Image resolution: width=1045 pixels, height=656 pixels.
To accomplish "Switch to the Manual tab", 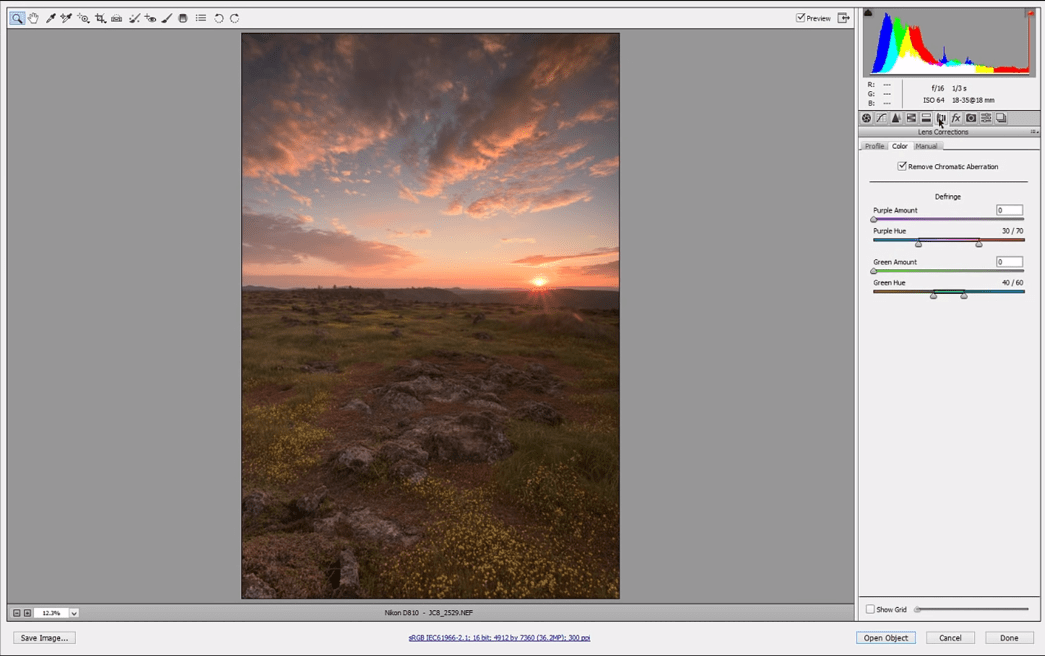I will click(x=926, y=146).
